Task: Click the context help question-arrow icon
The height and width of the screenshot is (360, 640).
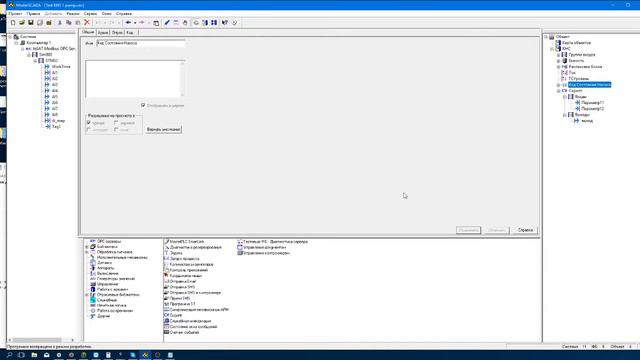Action: pos(224,23)
